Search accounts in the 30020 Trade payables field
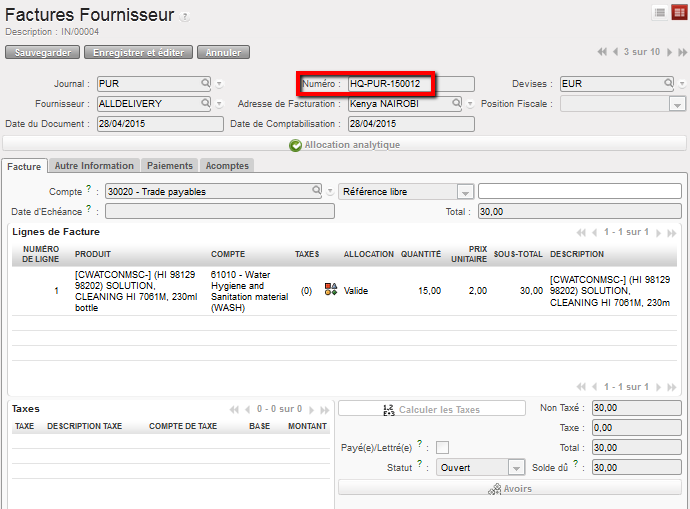Viewport: 690px width, 509px height. (317, 191)
